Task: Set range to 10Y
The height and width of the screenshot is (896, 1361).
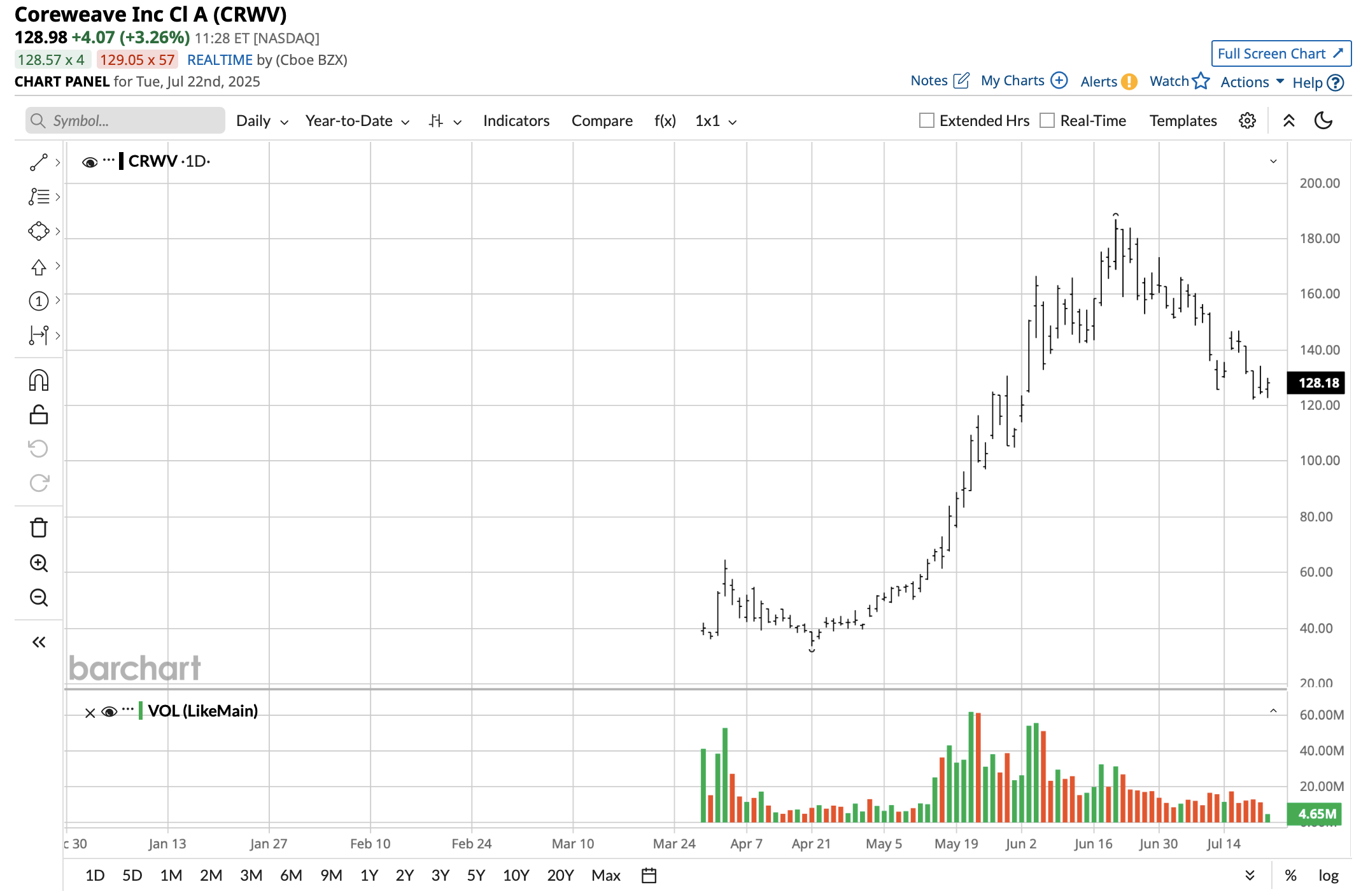Action: coord(516,876)
